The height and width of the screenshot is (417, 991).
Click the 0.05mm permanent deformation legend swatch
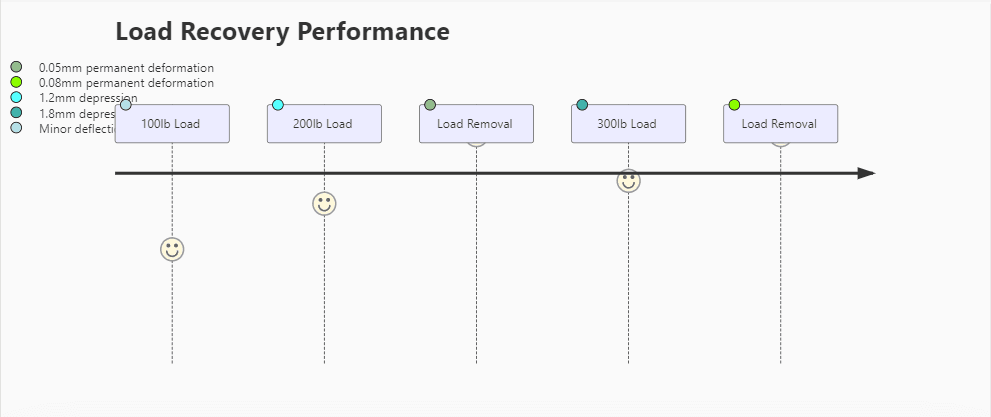coord(16,67)
